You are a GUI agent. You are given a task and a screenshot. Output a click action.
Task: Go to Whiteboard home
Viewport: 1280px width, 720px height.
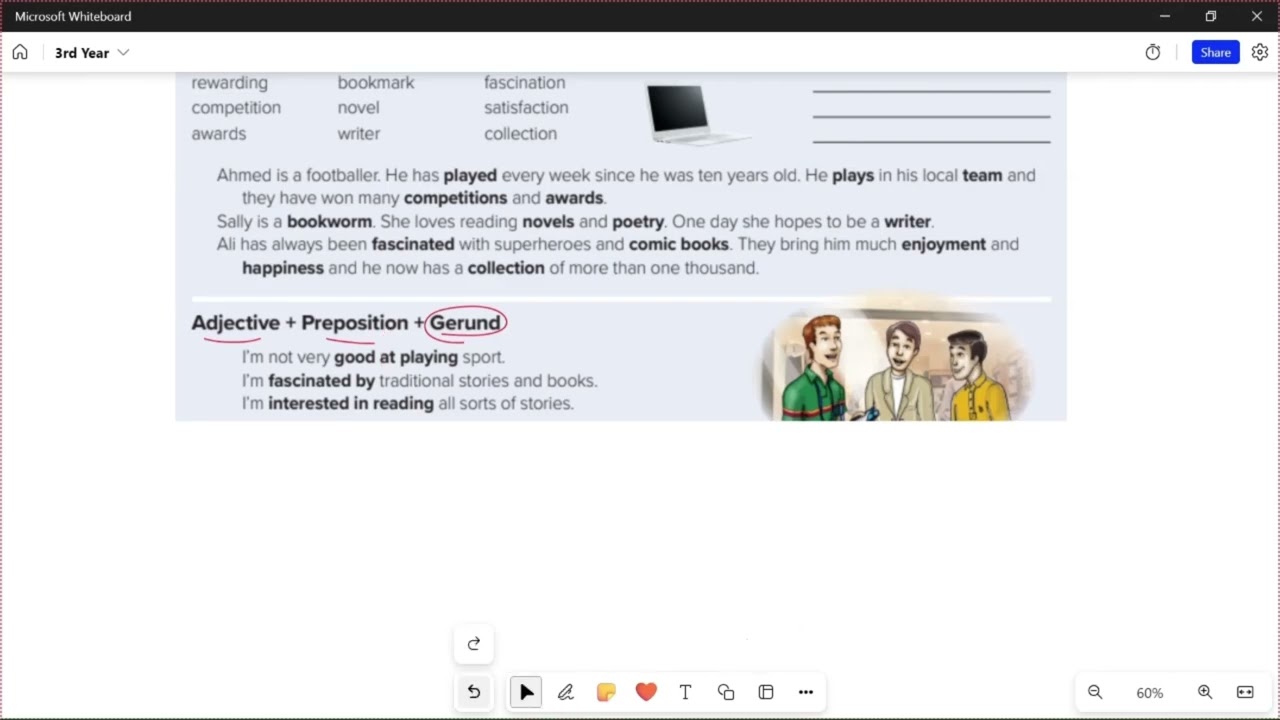[x=20, y=52]
